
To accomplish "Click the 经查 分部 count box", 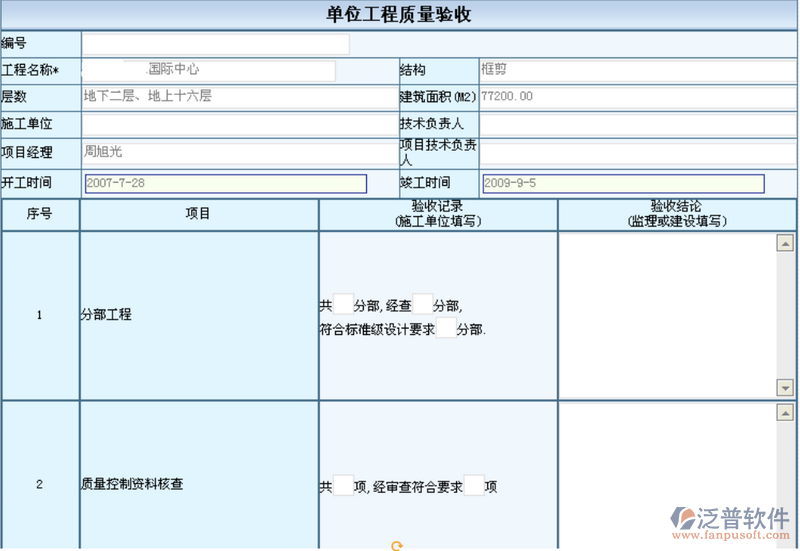I will 422,304.
